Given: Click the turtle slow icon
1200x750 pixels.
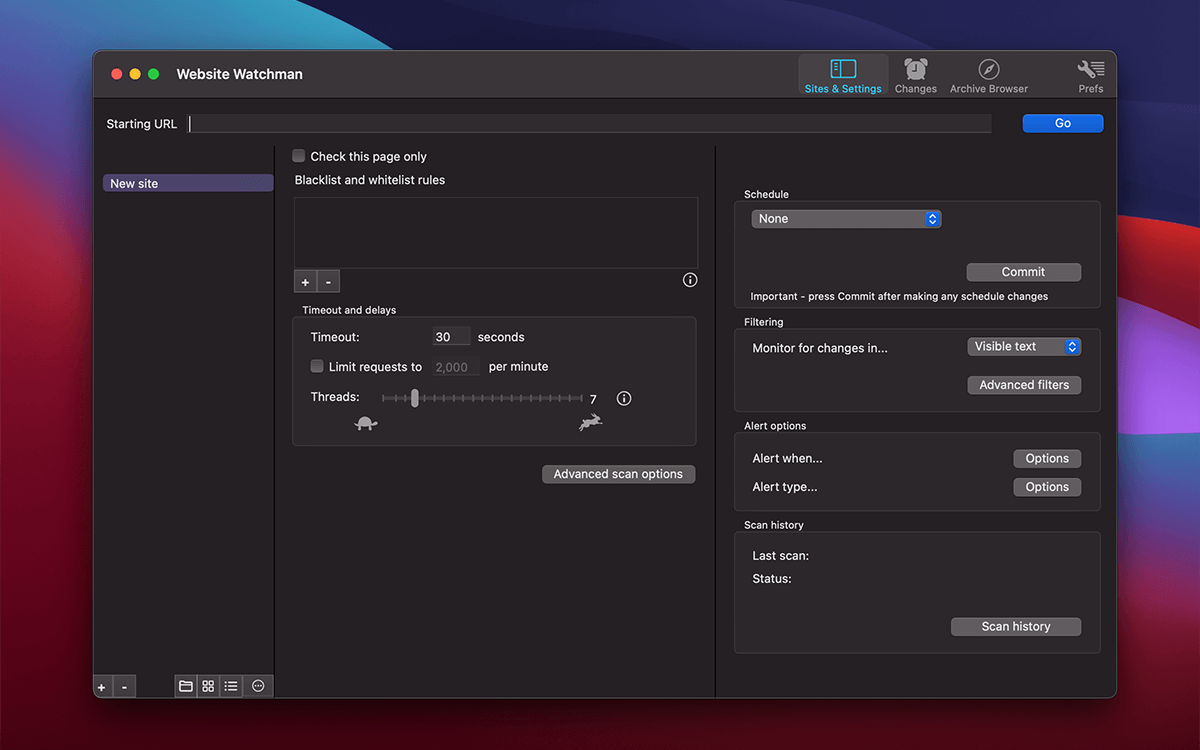Looking at the screenshot, I should pyautogui.click(x=366, y=424).
